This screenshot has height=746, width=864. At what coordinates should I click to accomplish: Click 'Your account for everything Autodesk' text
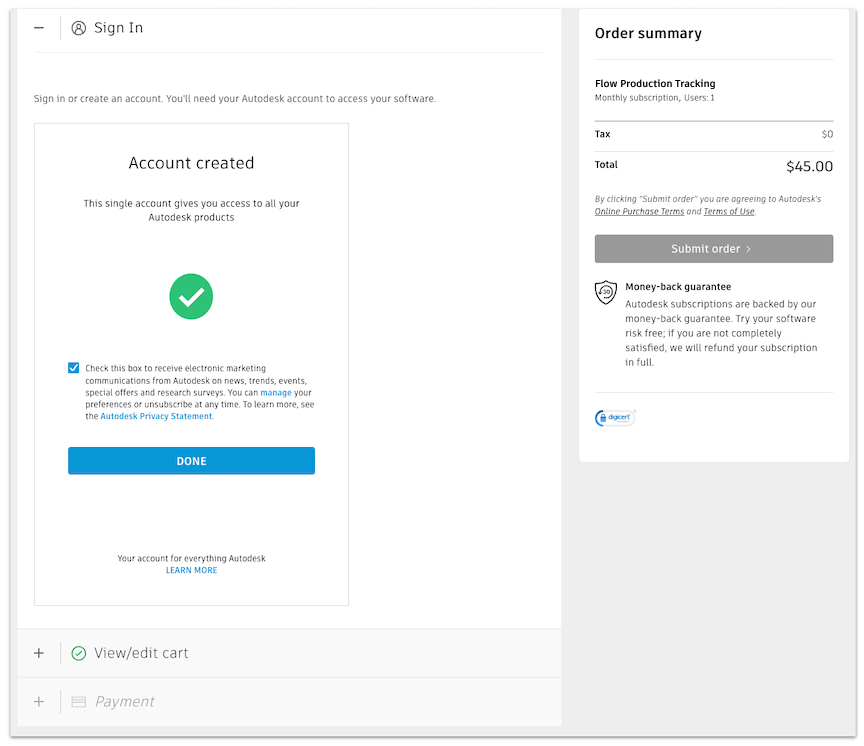click(x=191, y=558)
